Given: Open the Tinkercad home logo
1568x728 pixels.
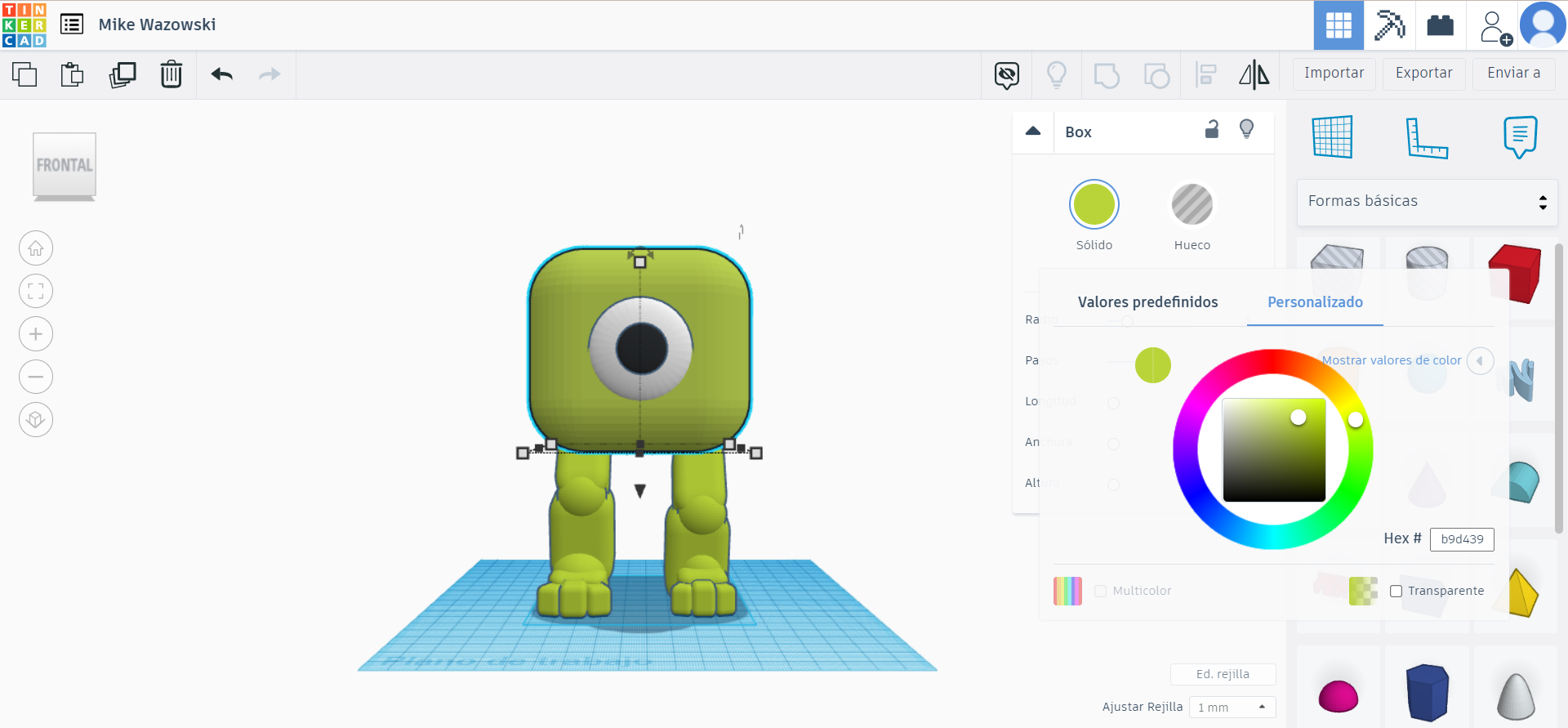Looking at the screenshot, I should coord(24,25).
